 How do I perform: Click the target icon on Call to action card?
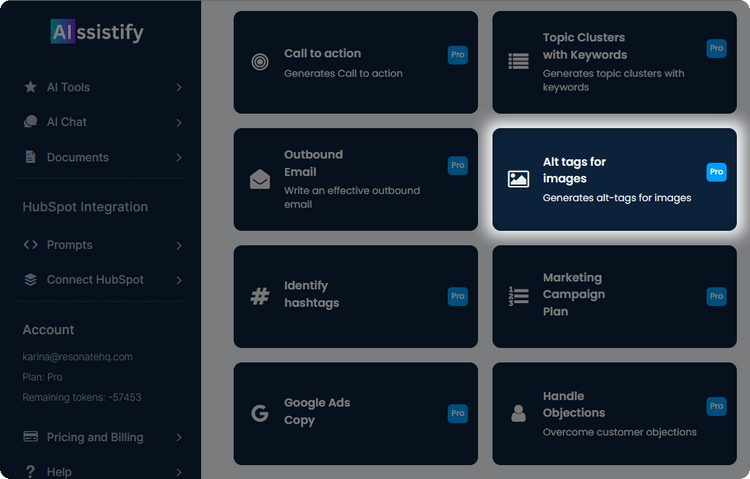(x=260, y=62)
